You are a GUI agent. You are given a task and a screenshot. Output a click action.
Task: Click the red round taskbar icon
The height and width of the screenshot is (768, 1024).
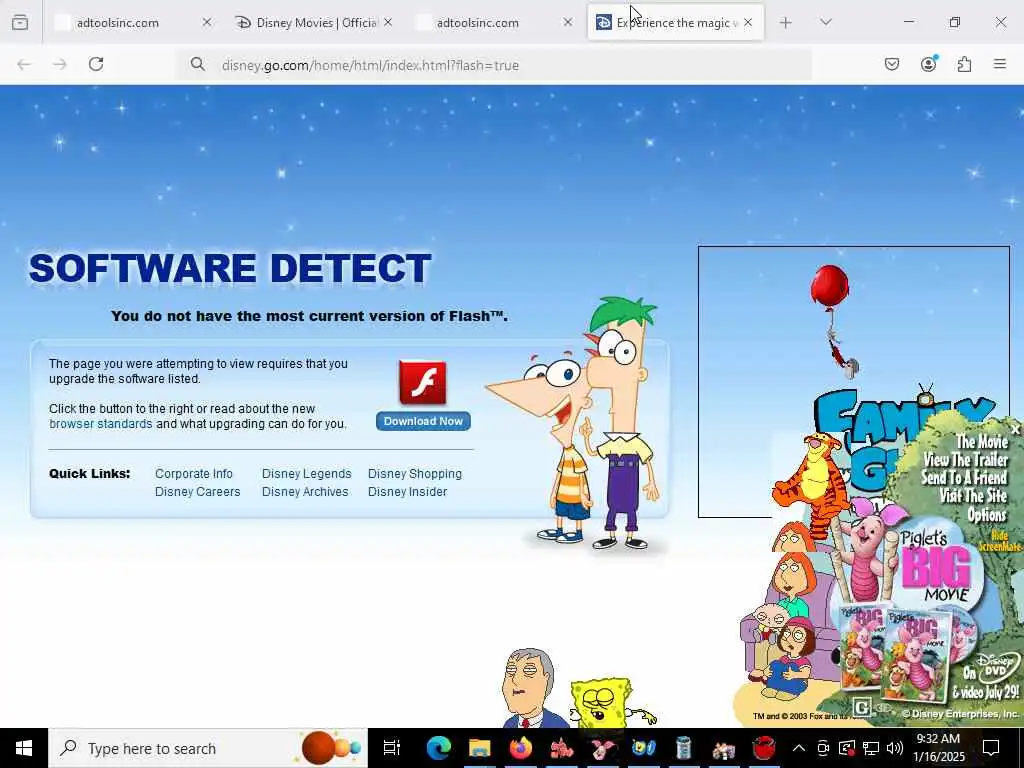764,748
